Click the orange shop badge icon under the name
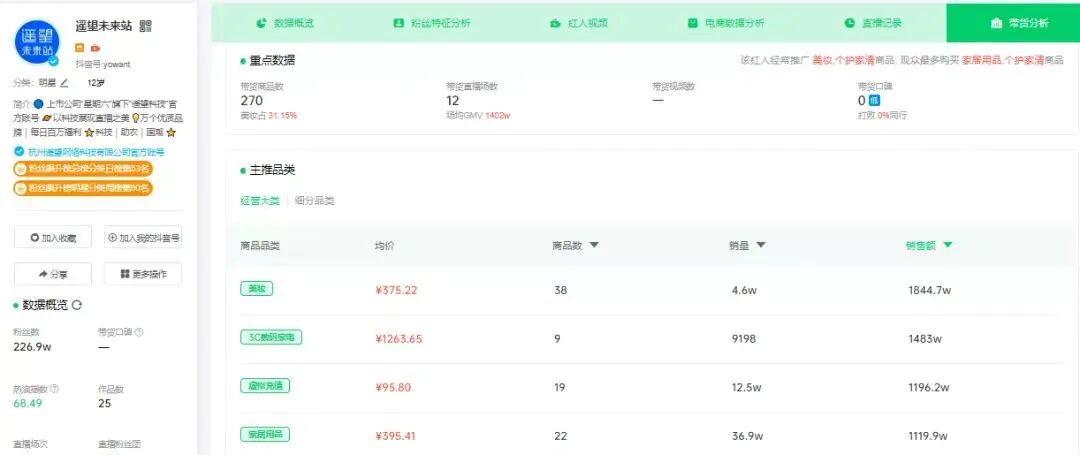This screenshot has width=1080, height=455. click(x=81, y=48)
